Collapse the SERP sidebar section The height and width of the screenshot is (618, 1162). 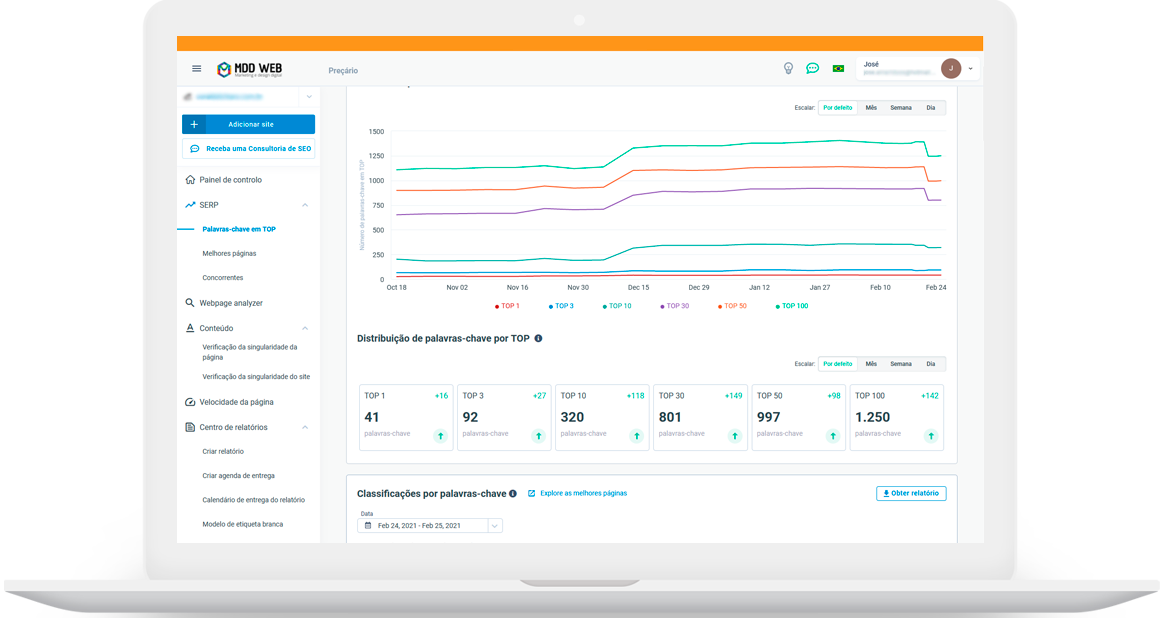click(305, 205)
